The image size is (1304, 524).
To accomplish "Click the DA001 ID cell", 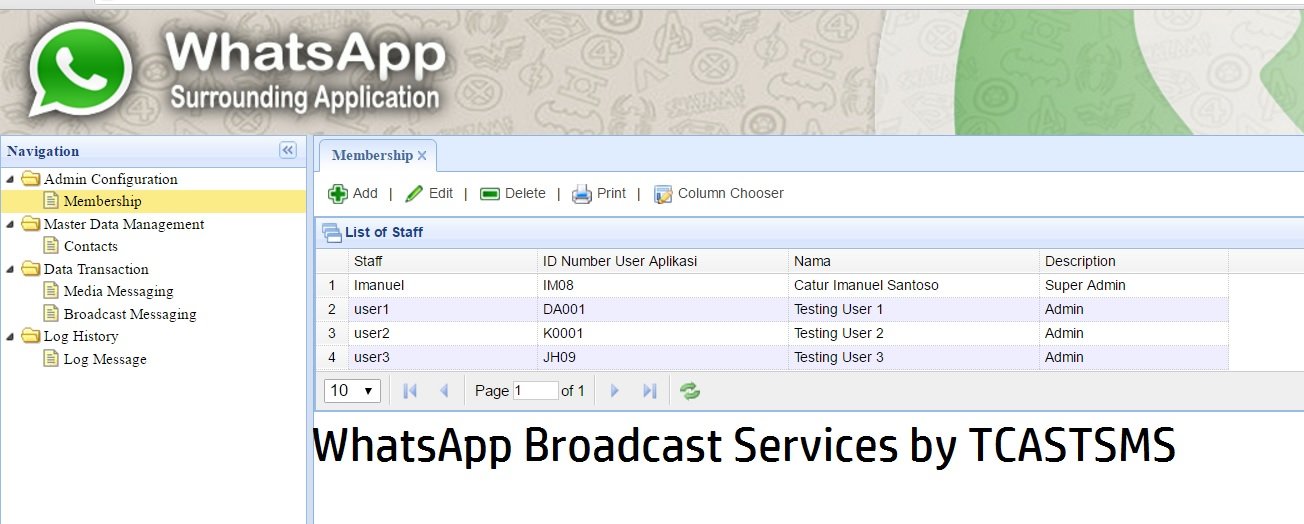I will pyautogui.click(x=663, y=309).
